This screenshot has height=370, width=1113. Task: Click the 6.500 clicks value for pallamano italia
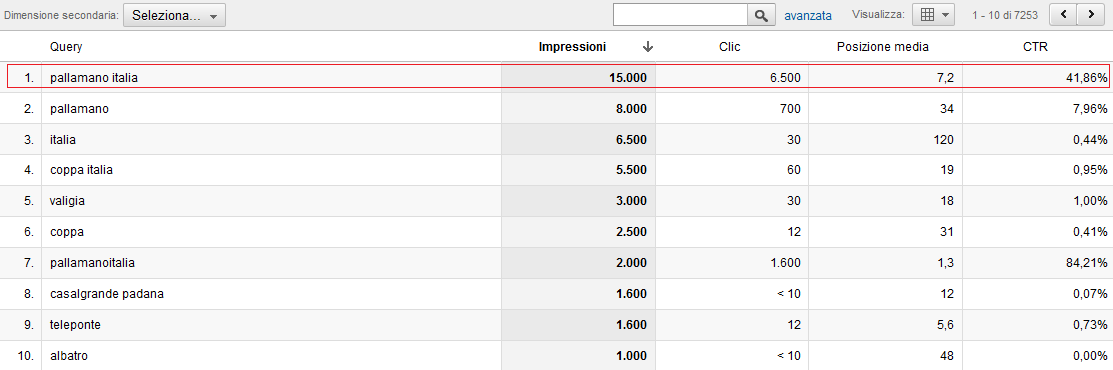coord(785,77)
